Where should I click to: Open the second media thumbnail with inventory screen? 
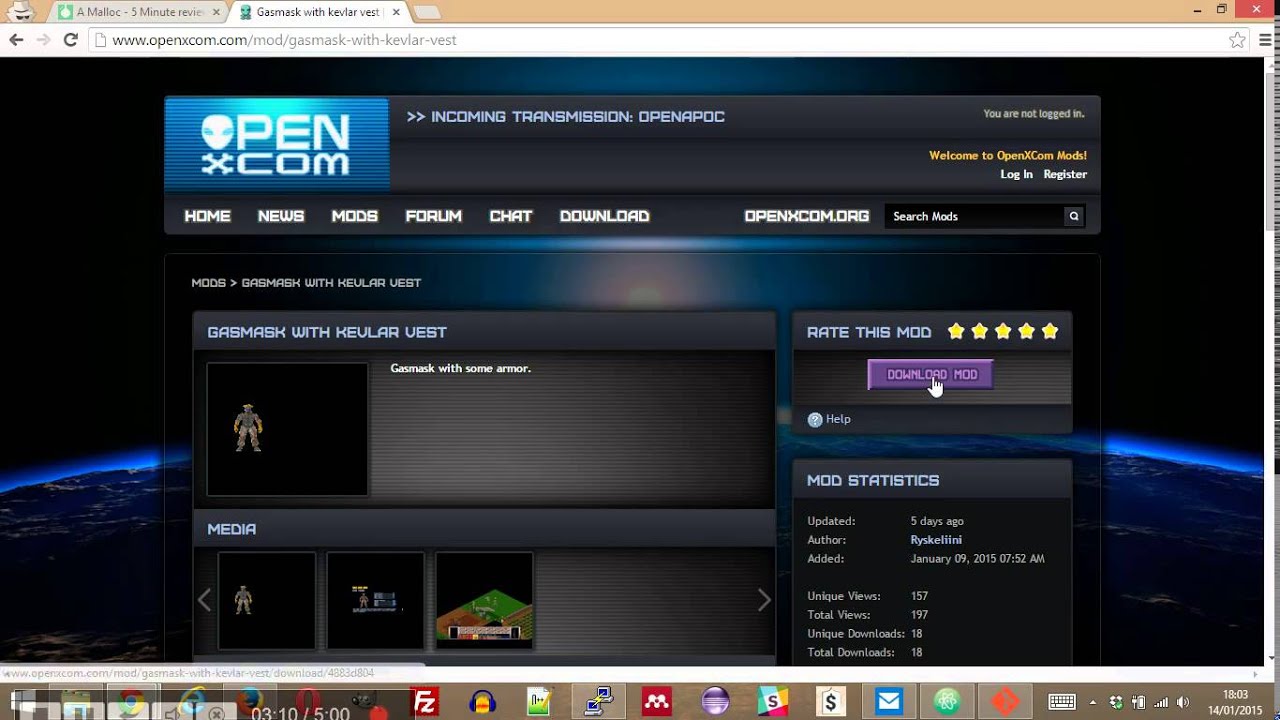pos(376,600)
